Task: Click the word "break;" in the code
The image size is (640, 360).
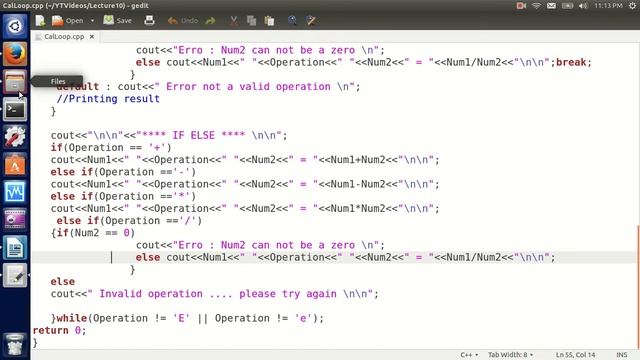Action: (x=573, y=62)
